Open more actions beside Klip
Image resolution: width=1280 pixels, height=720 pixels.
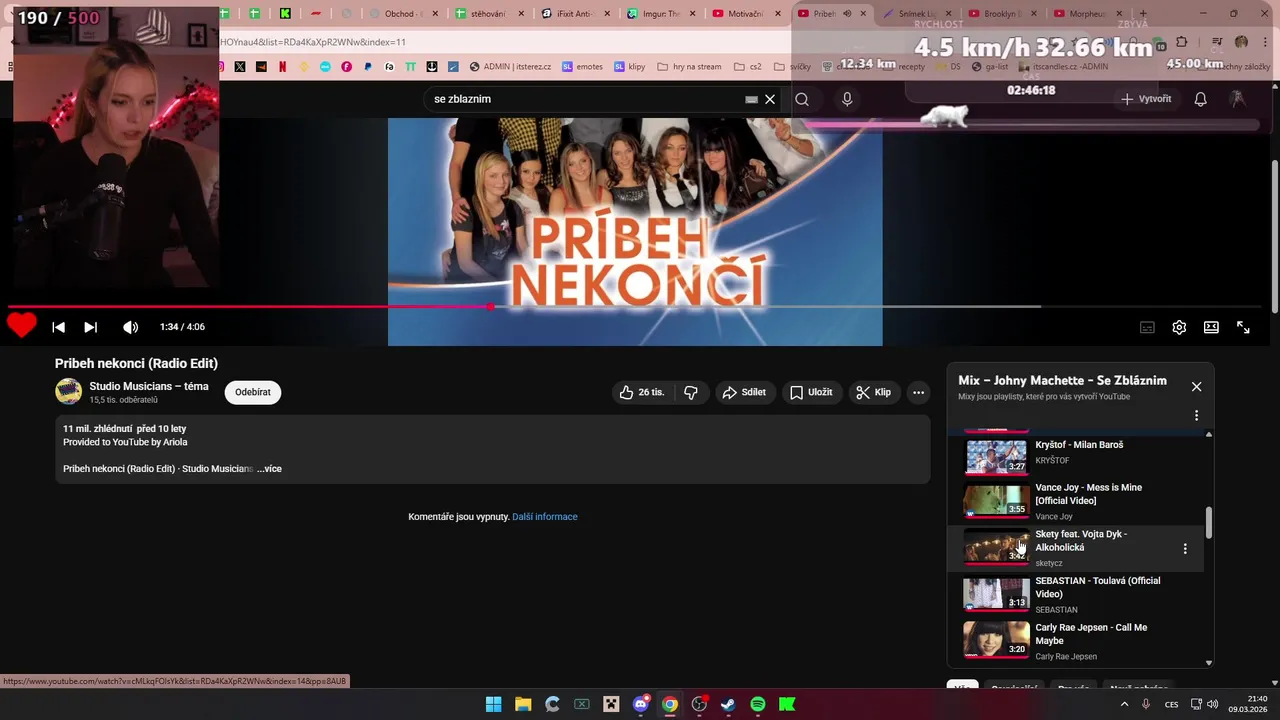(918, 392)
